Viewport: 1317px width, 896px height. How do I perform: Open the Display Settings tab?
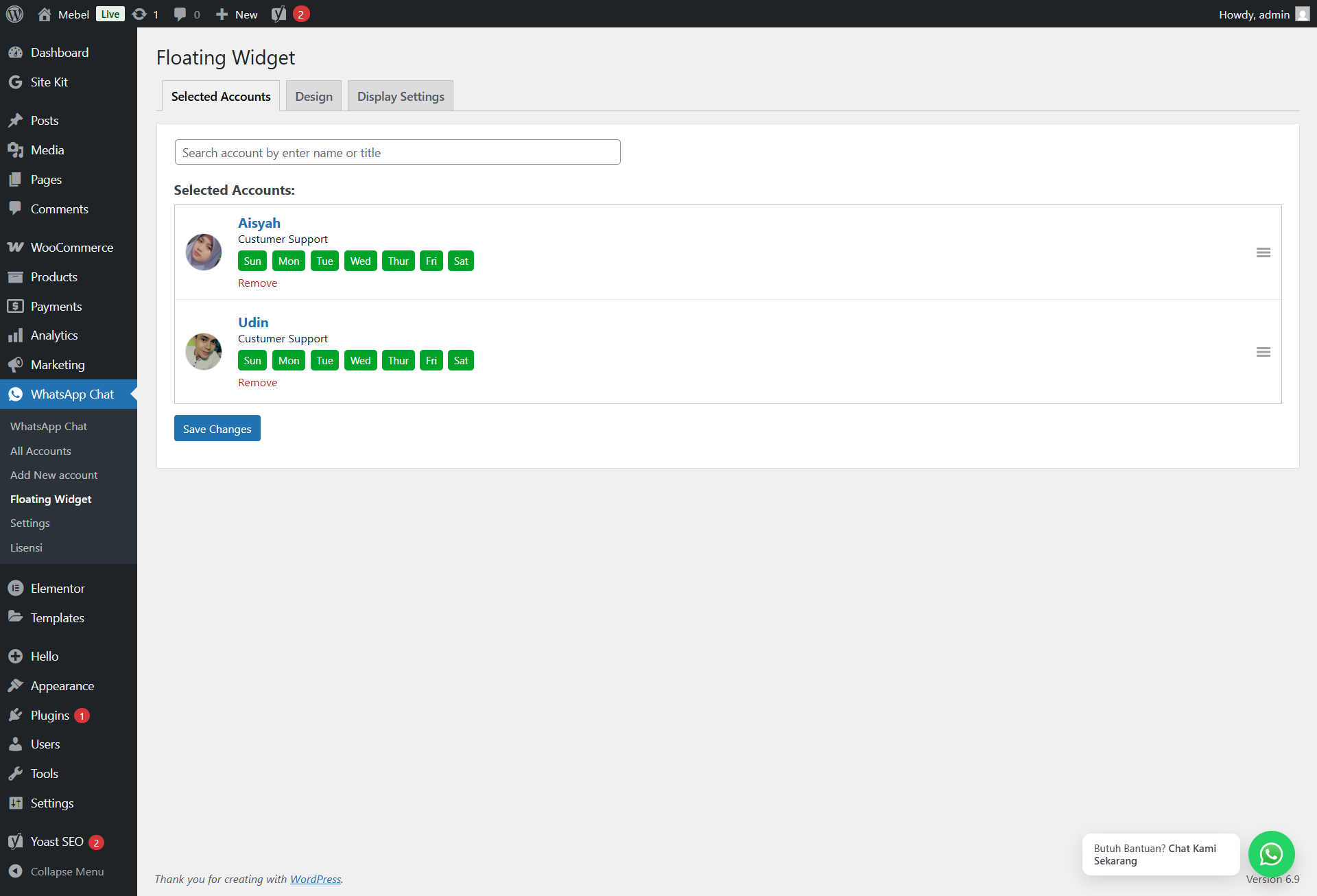pos(400,96)
